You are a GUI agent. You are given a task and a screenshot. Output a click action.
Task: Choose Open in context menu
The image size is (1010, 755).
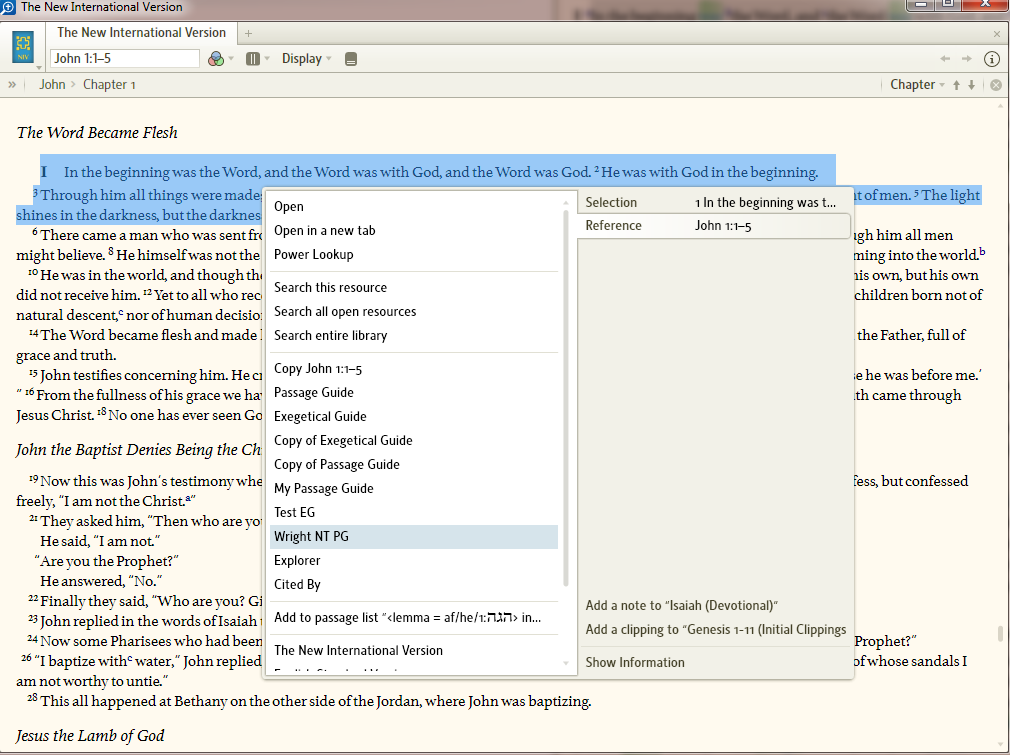414,206
